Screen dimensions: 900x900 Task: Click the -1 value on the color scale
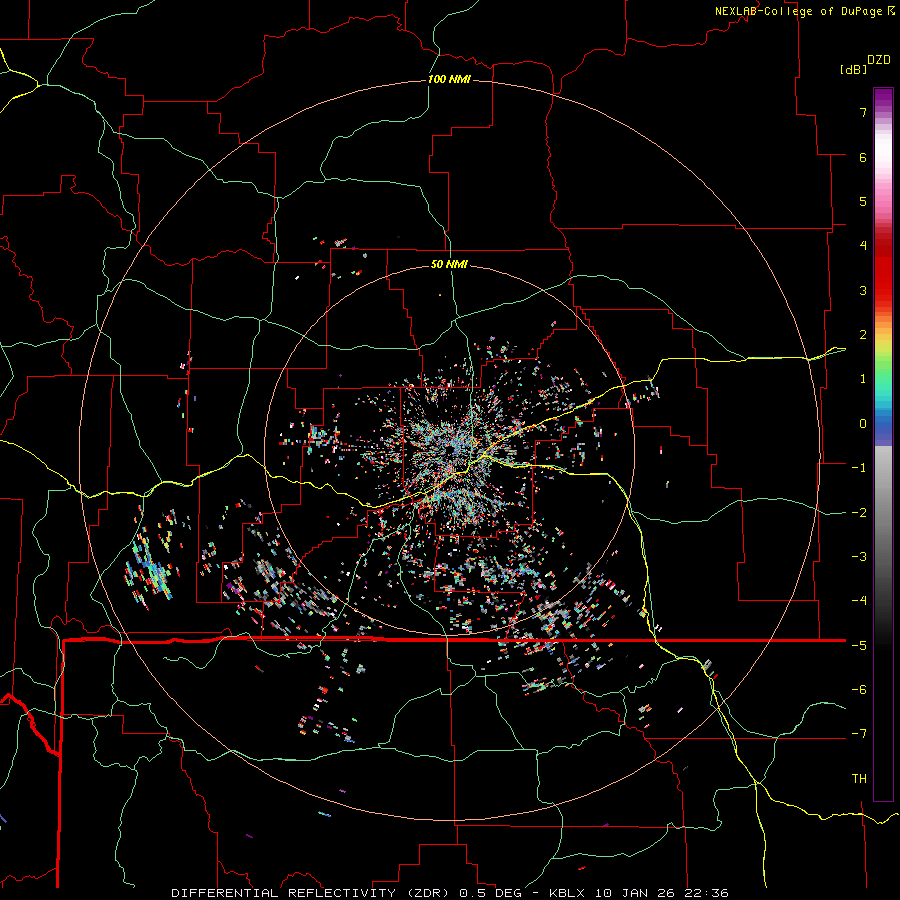tap(859, 468)
